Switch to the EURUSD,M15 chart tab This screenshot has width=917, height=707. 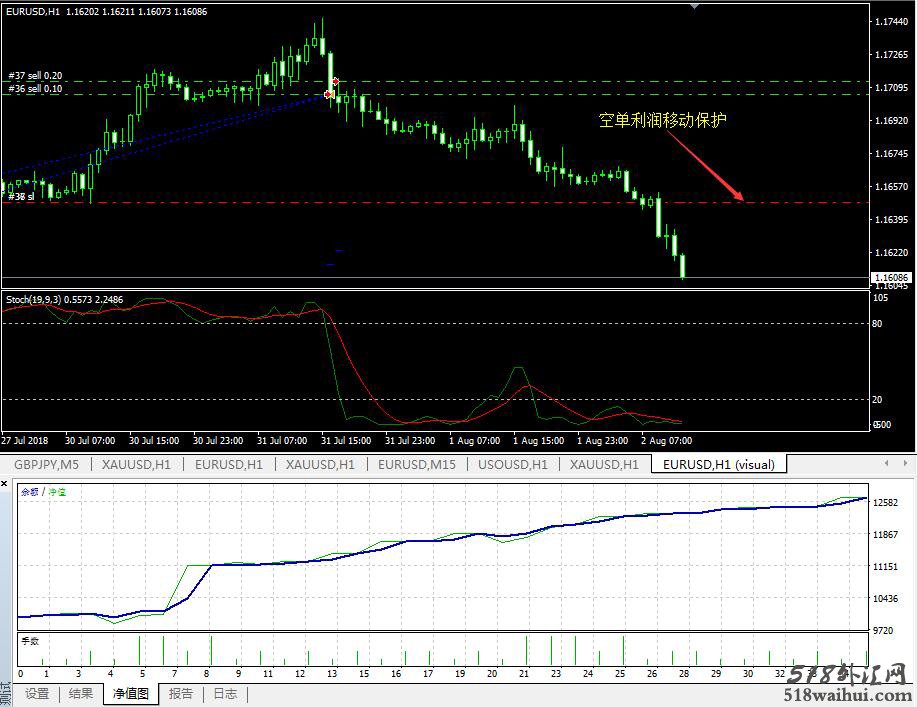click(416, 464)
